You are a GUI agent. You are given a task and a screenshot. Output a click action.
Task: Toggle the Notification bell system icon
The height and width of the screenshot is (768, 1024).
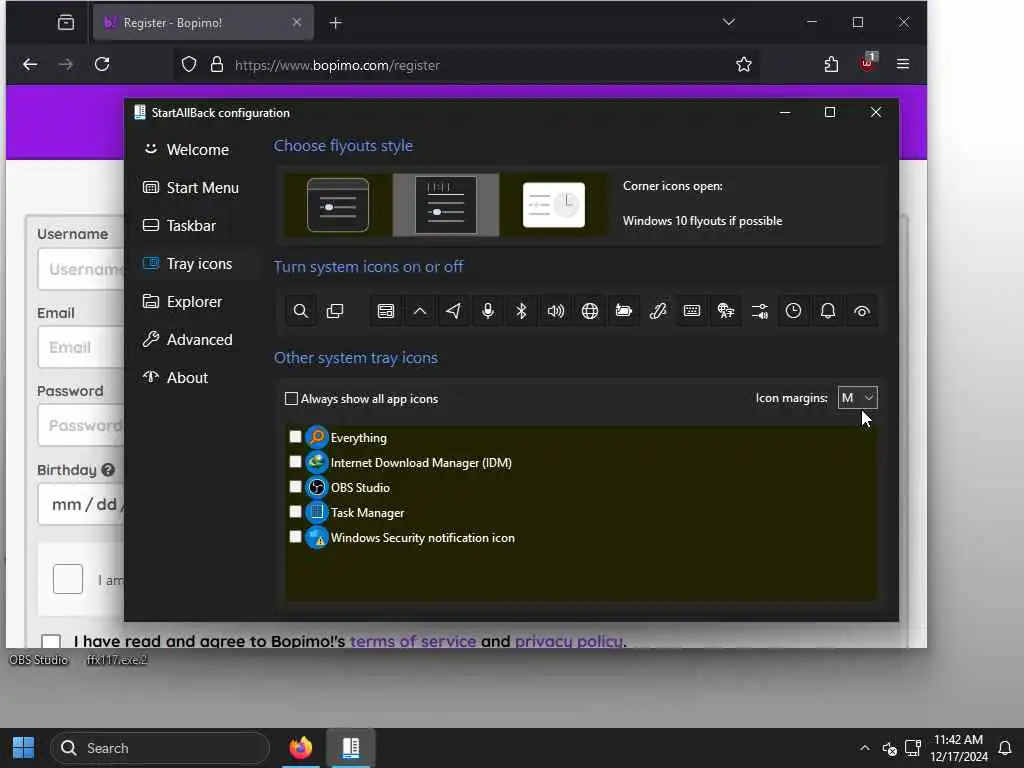827,312
